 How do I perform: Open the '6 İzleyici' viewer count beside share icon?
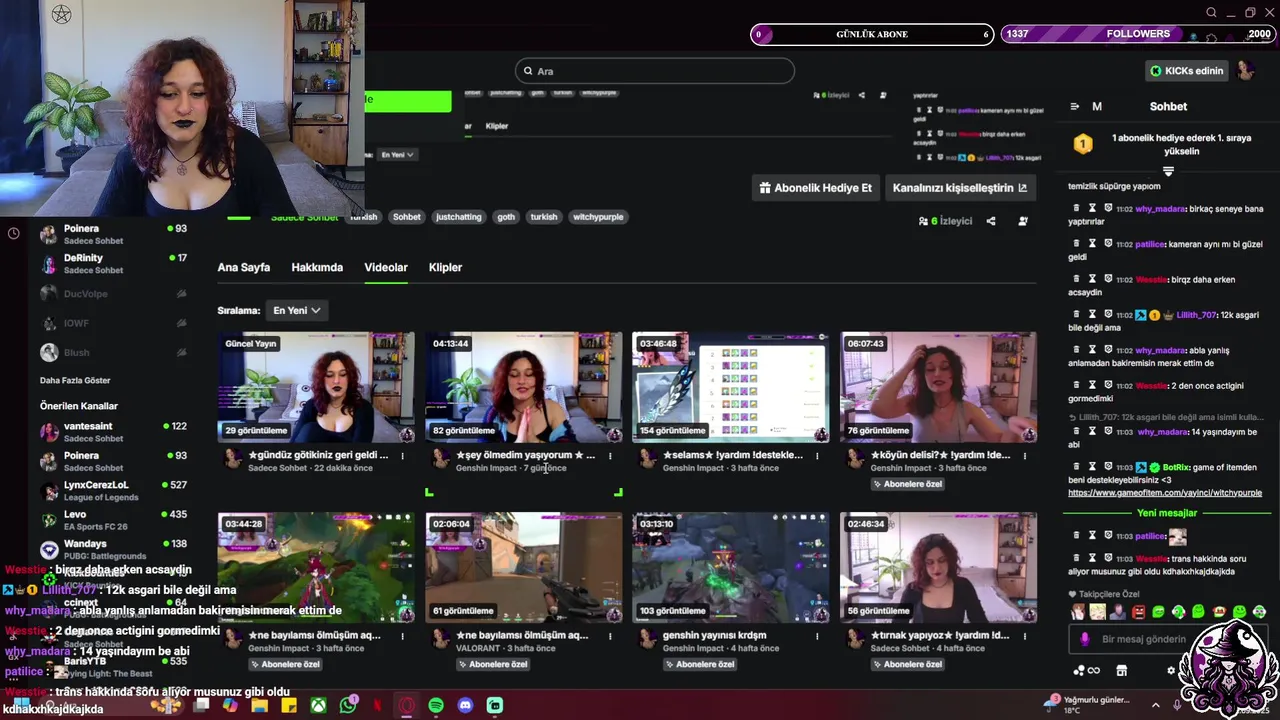[945, 221]
